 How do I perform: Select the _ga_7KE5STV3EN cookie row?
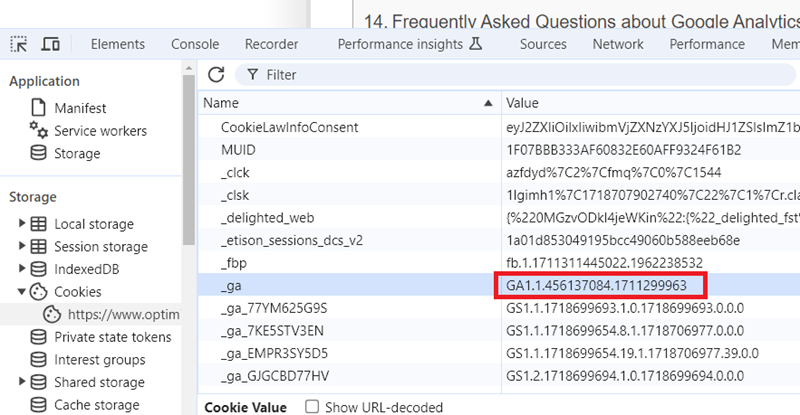point(499,331)
